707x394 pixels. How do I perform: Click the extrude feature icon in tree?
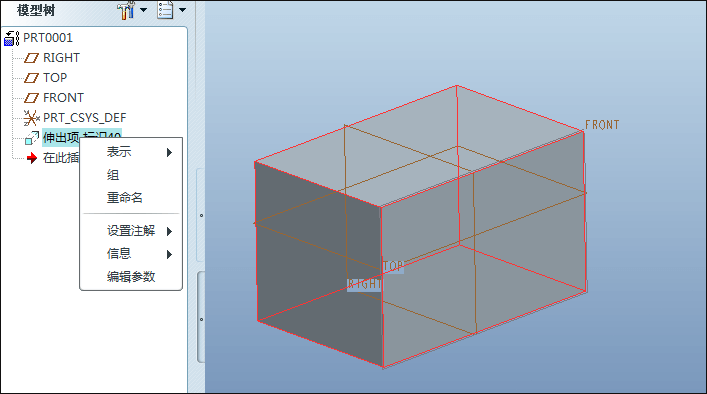pos(32,138)
